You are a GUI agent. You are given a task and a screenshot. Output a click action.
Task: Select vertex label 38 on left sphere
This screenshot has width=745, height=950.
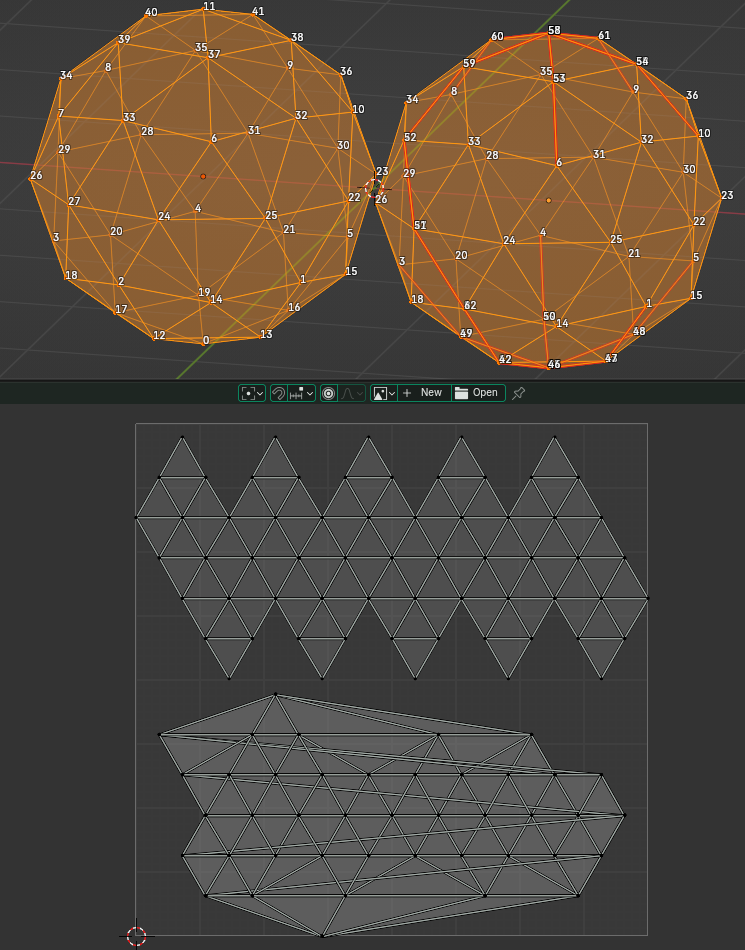pyautogui.click(x=297, y=37)
